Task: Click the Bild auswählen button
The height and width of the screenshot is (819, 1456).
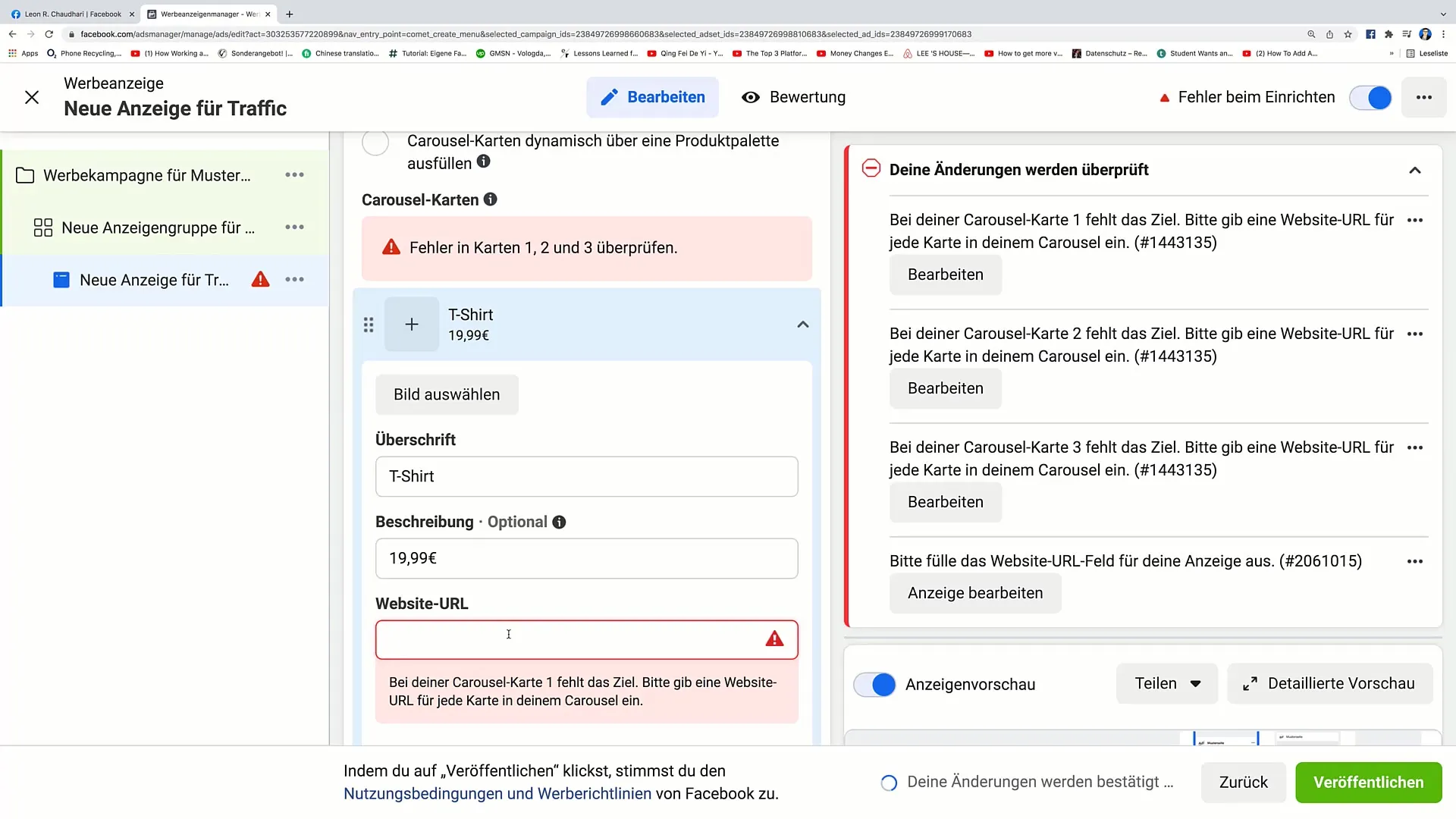Action: point(447,394)
